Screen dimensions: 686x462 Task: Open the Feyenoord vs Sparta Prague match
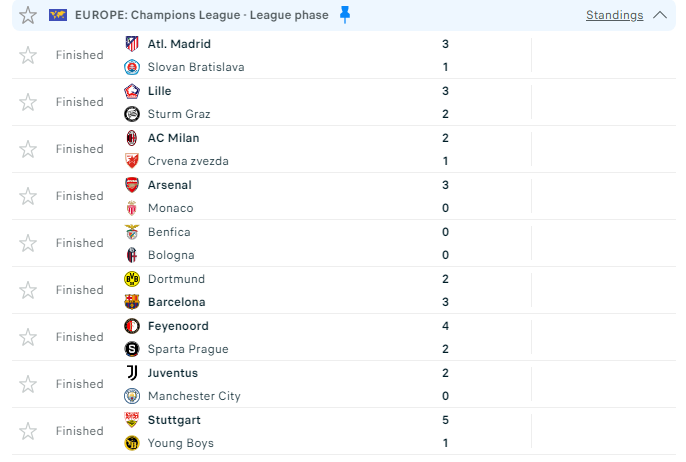click(x=344, y=337)
